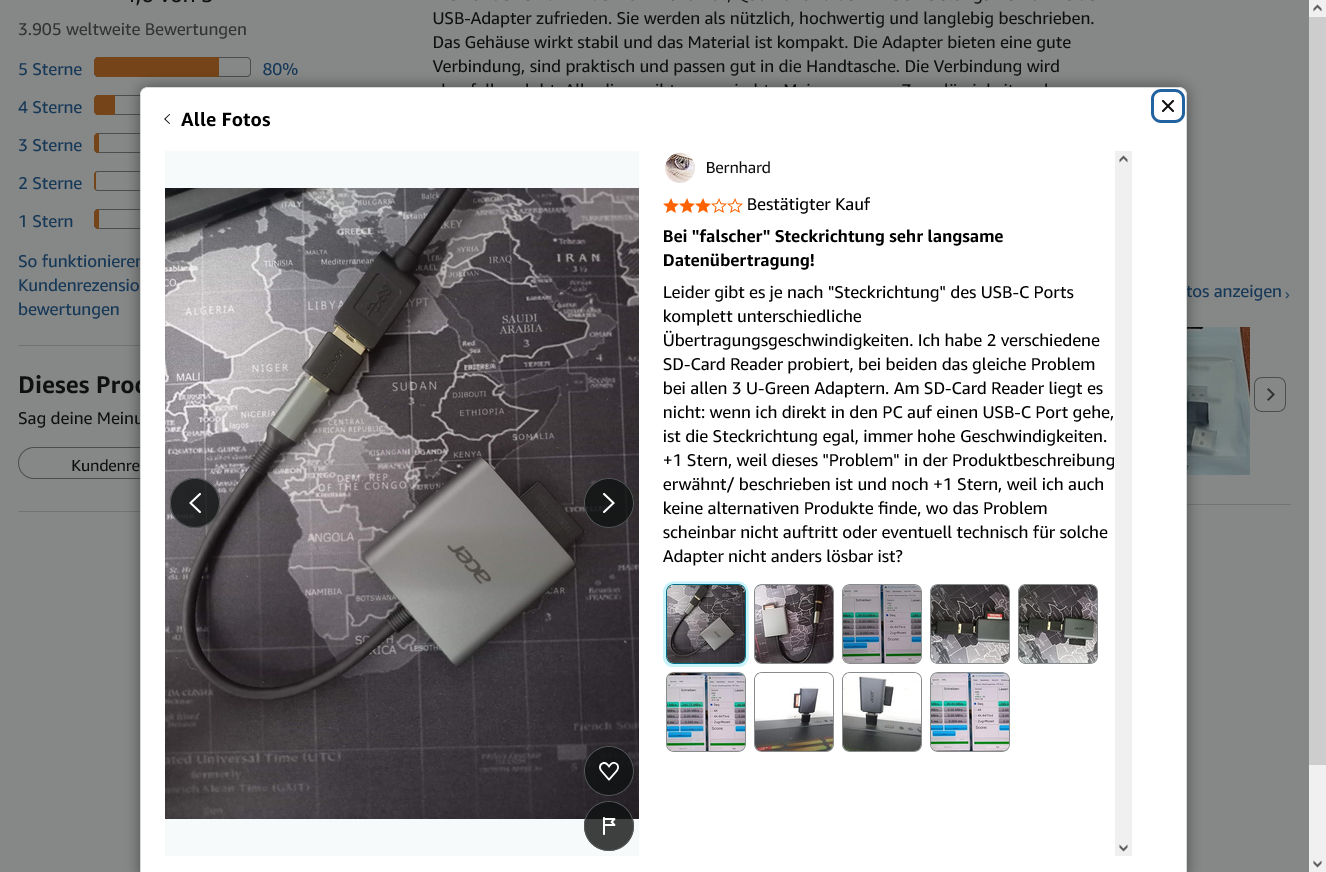Viewport: 1326px width, 872px height.
Task: Like the photo with the heart icon
Action: point(609,771)
